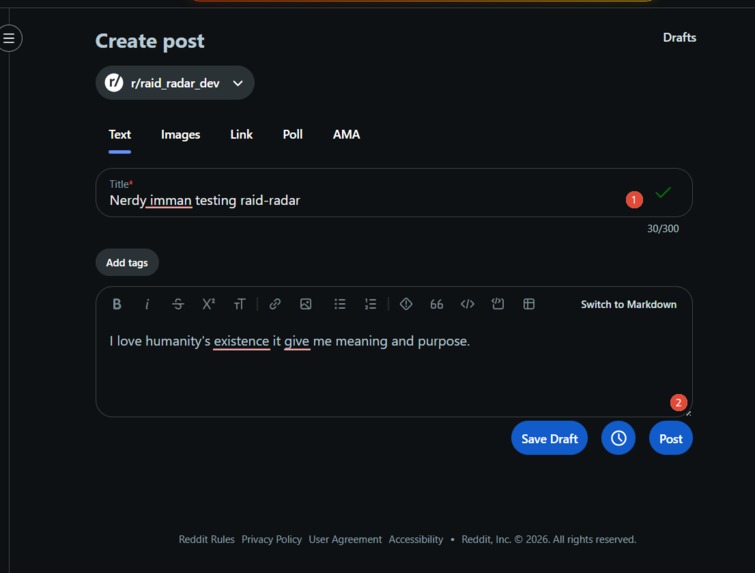Switch to the AMA tab
Image resolution: width=755 pixels, height=573 pixels.
coord(346,134)
